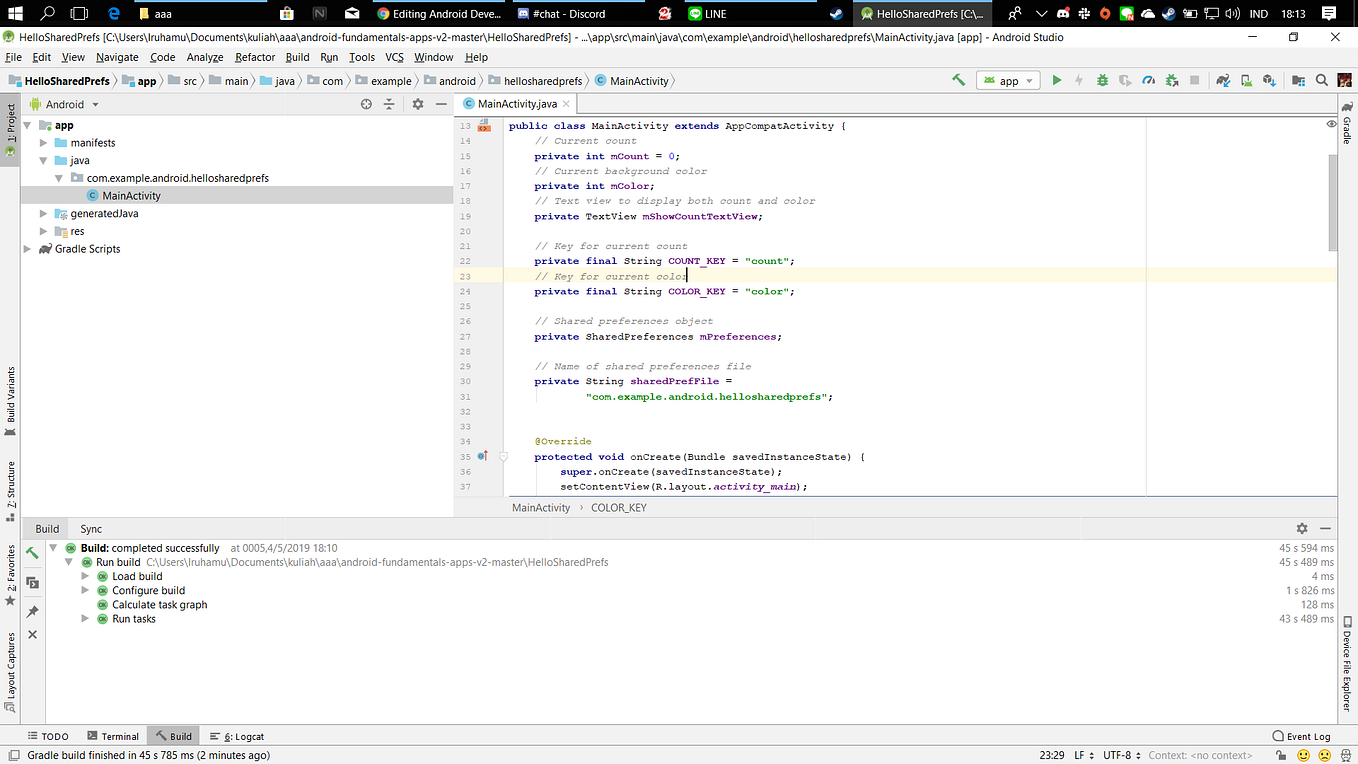This screenshot has width=1358, height=764.
Task: Open the Terminal tool window
Action: click(x=113, y=736)
